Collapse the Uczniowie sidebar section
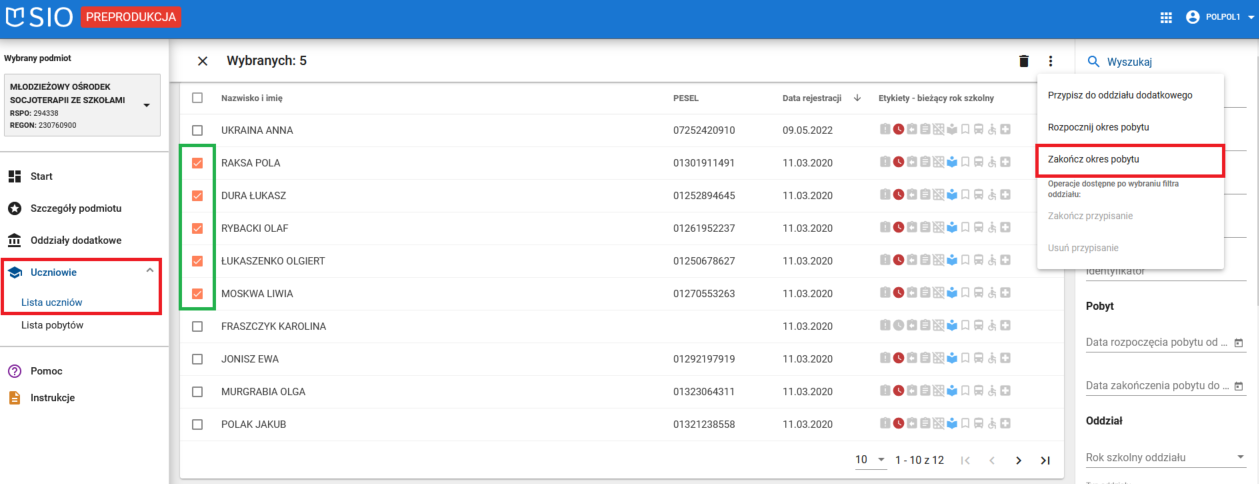Viewport: 1259px width, 484px height. 150,271
